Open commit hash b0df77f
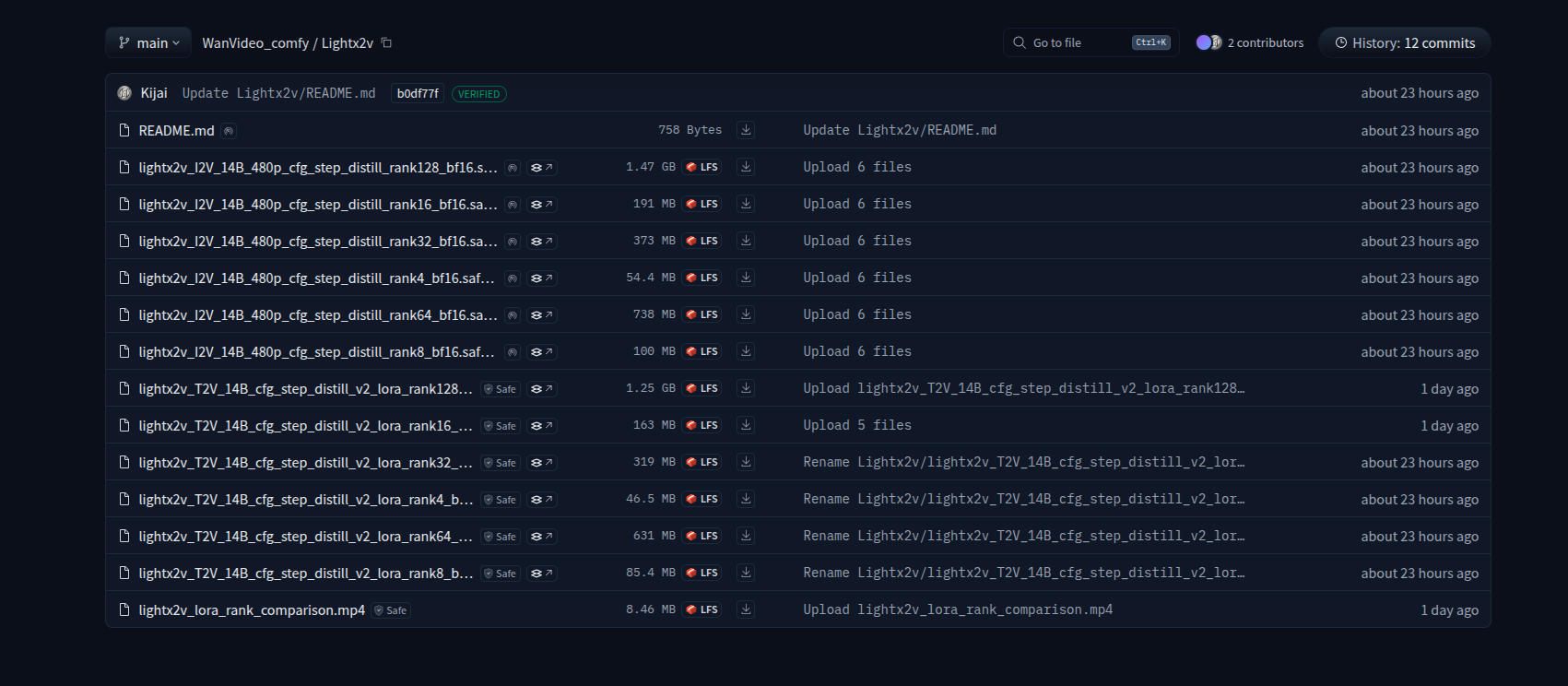Screen dimensions: 1568x686 pos(418,93)
